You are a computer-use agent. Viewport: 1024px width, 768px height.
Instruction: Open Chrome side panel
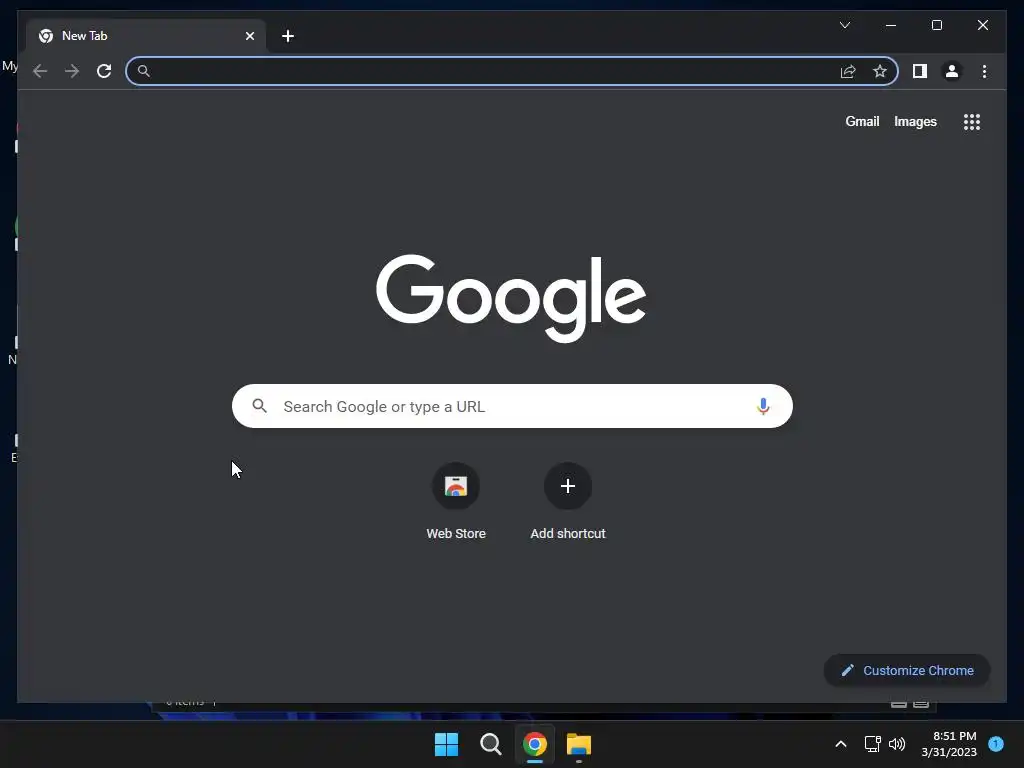pyautogui.click(x=920, y=71)
